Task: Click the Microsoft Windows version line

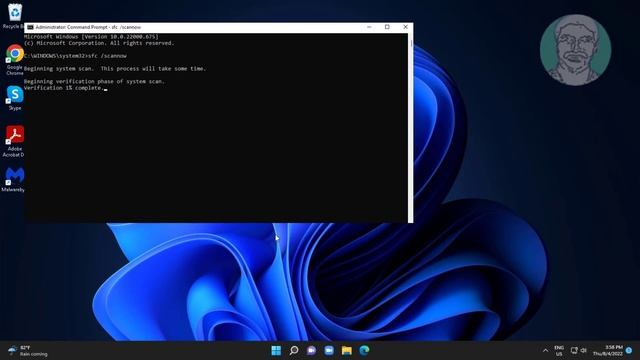Action: 91,36
